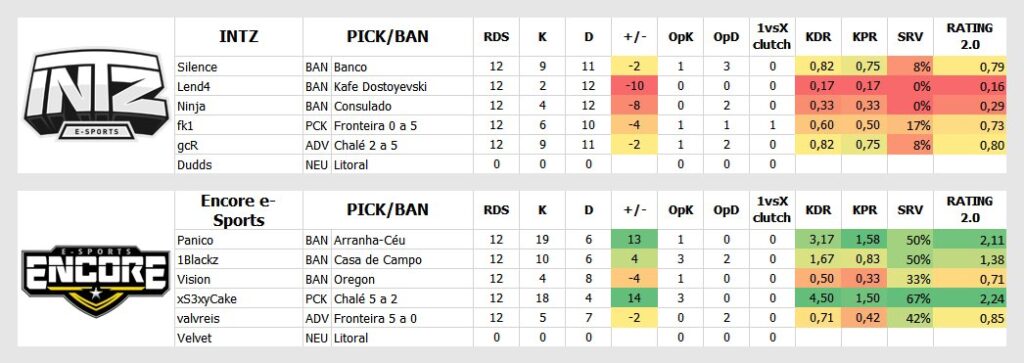Click the 1vsX clutch header in the INTZ table

tap(772, 37)
